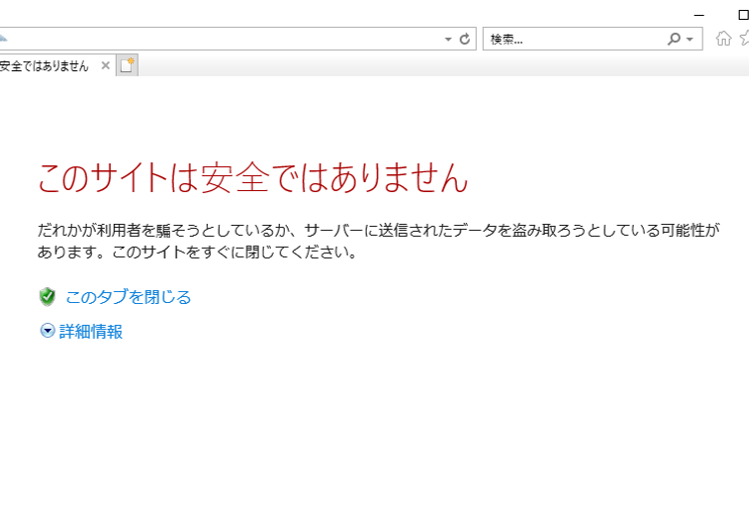
Task: Minimize the browser window
Action: [x=699, y=15]
